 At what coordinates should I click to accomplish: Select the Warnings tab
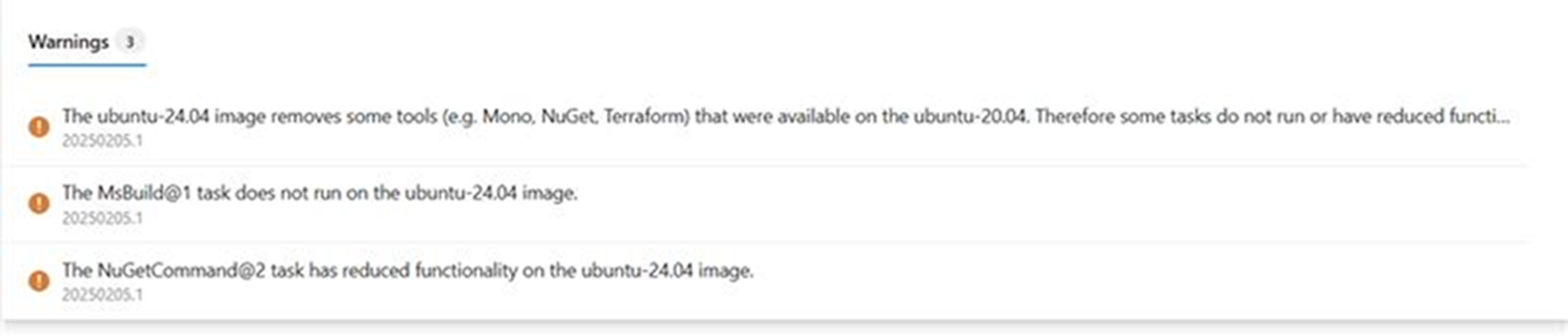pos(68,42)
